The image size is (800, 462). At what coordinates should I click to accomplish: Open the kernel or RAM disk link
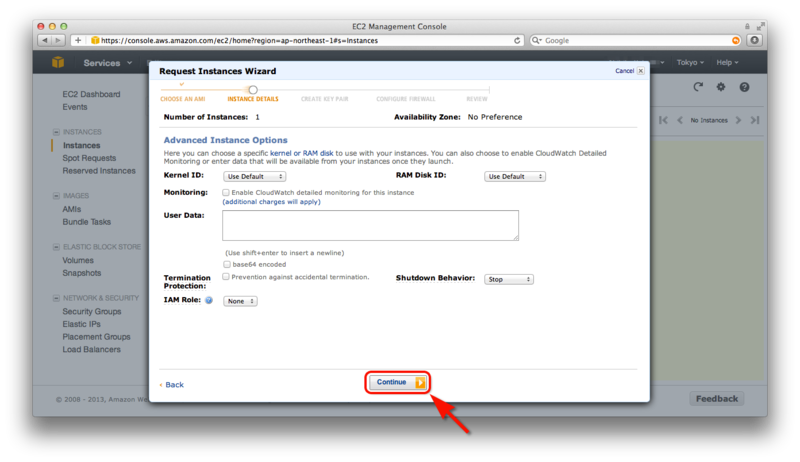302,153
